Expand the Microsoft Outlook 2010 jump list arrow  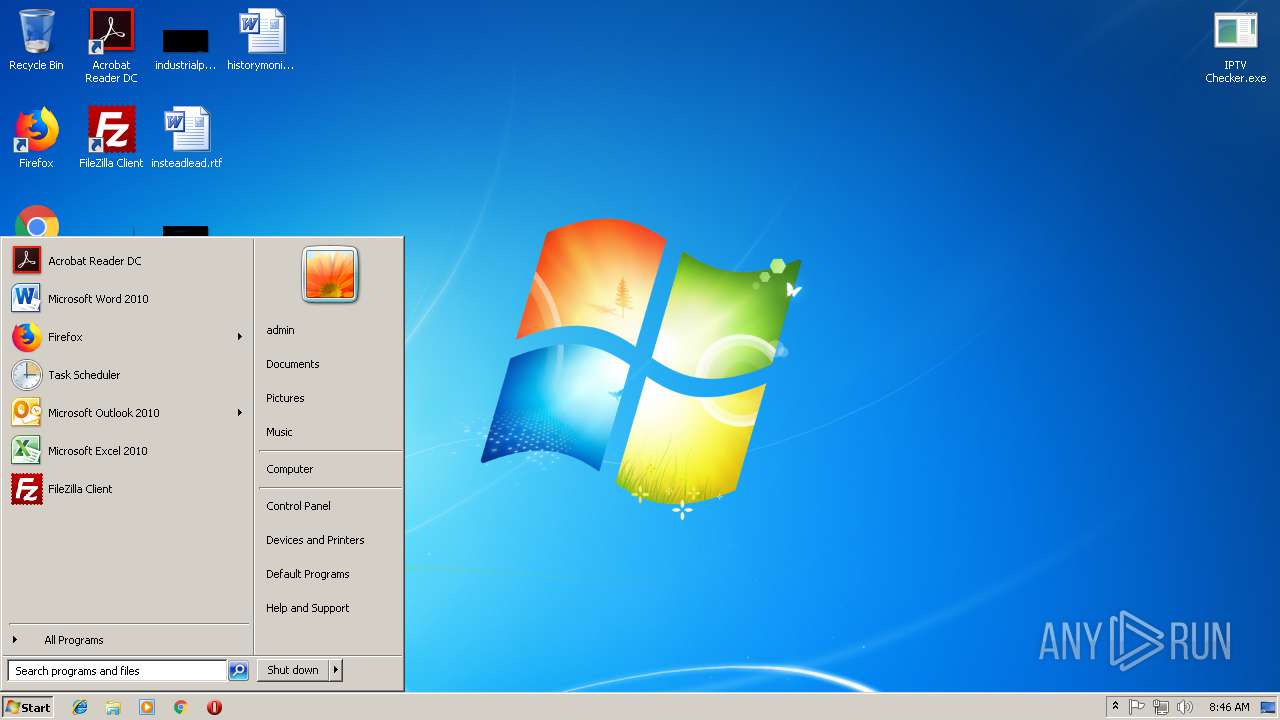tap(240, 413)
